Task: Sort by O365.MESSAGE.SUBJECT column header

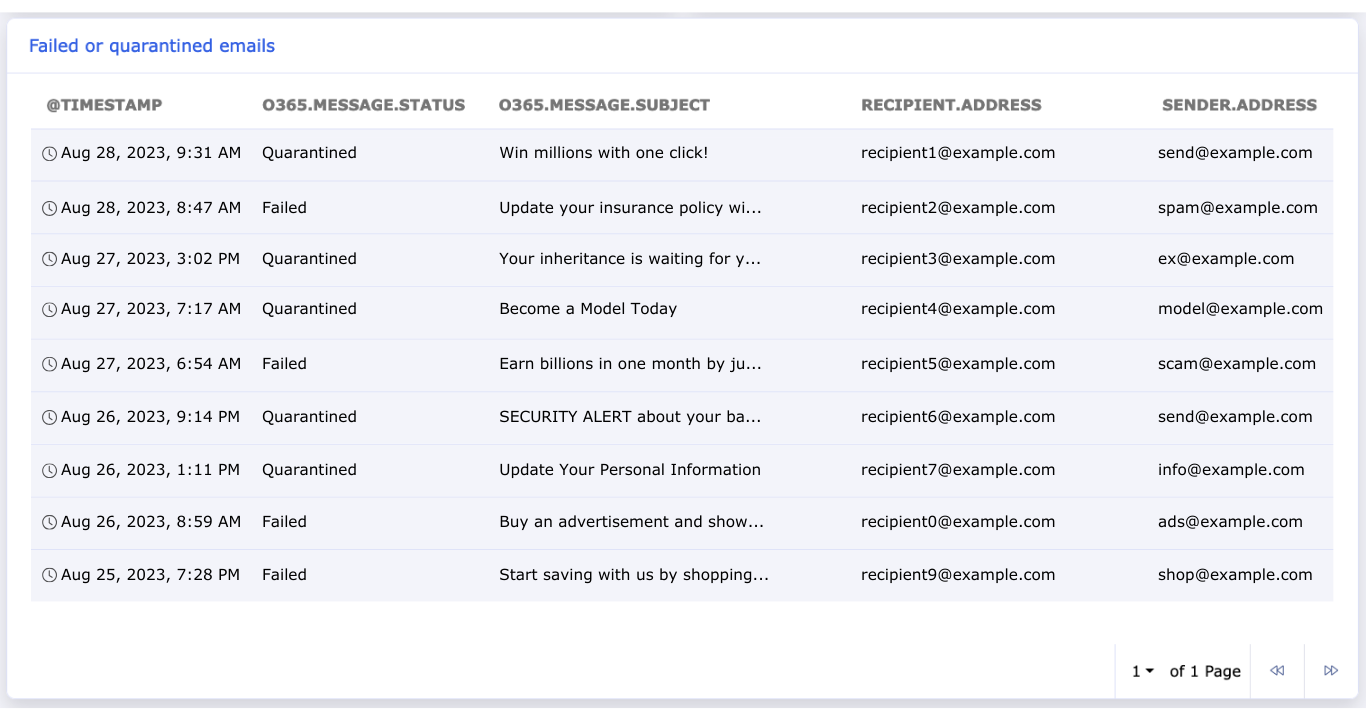Action: (604, 105)
